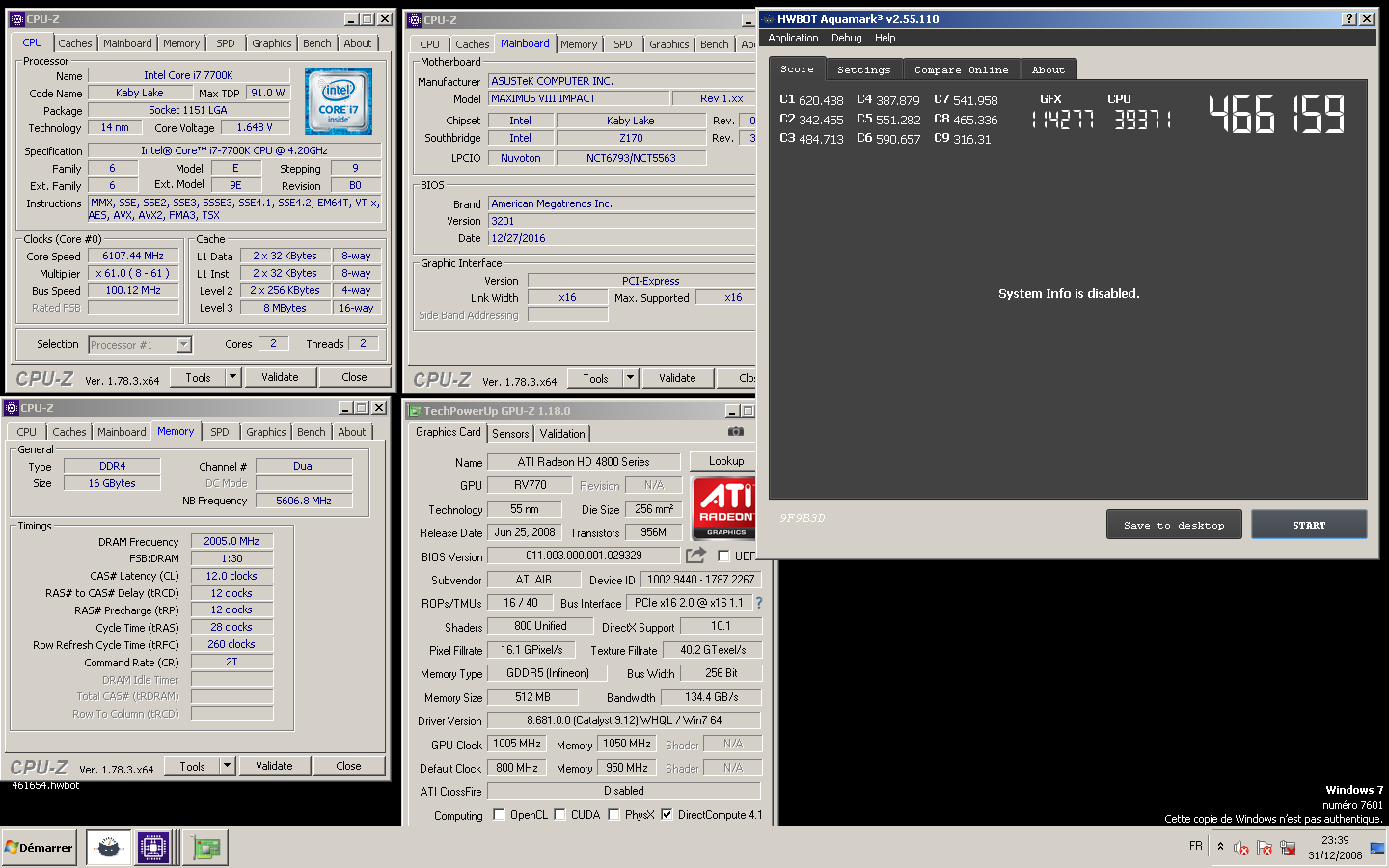This screenshot has height=868, width=1389.
Task: Take GPU-Z screenshot with camera icon
Action: click(736, 432)
